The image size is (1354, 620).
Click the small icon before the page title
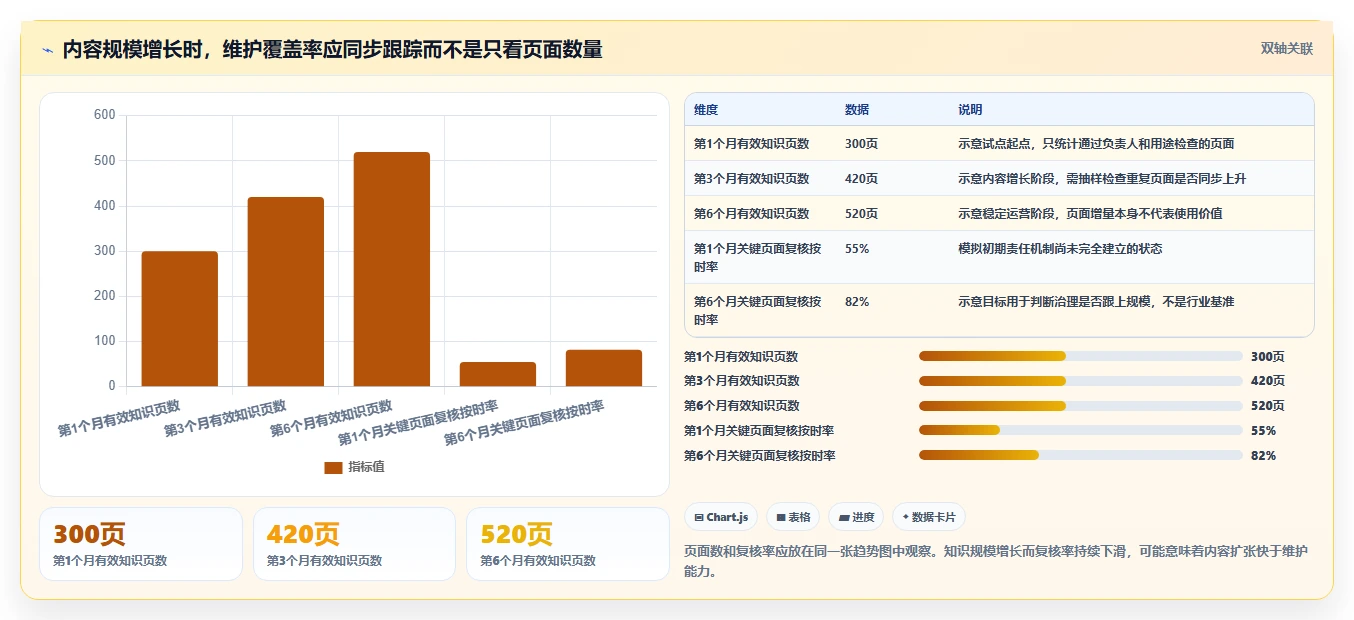pos(47,50)
